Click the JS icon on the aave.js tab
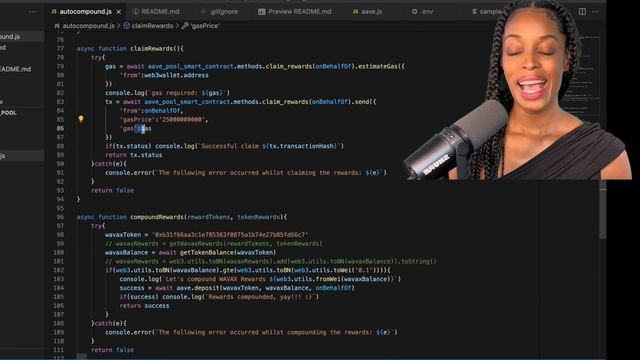This screenshot has width=640, height=360. (355, 11)
